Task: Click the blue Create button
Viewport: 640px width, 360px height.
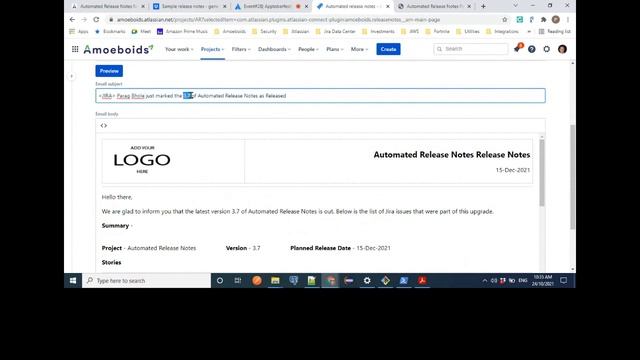Action: pos(388,49)
